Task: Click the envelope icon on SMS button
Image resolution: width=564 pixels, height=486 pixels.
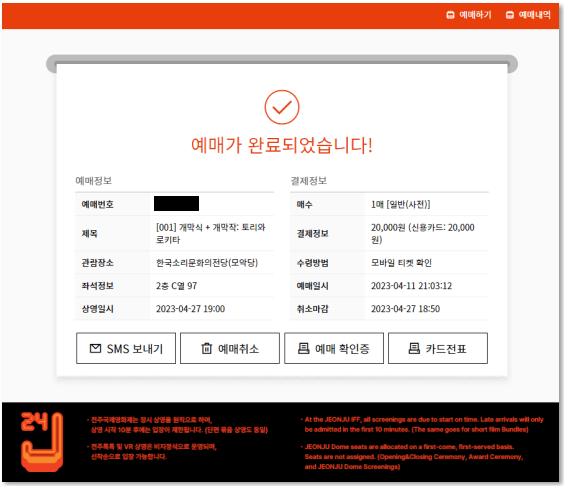Action: point(95,348)
